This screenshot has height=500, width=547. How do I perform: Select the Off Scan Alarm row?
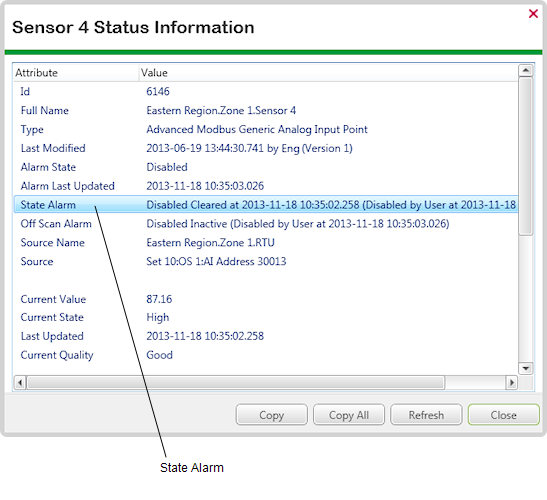[266, 223]
